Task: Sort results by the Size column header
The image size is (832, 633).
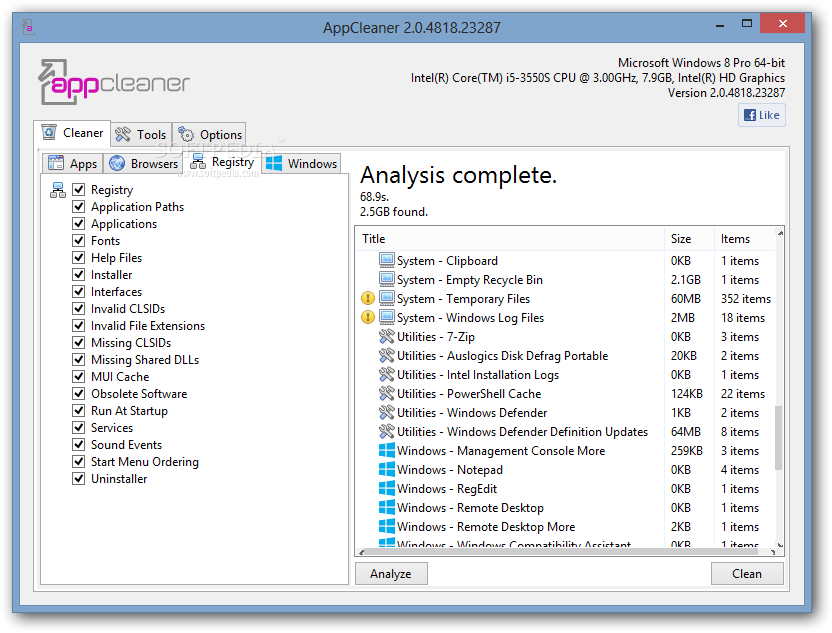Action: coord(689,239)
